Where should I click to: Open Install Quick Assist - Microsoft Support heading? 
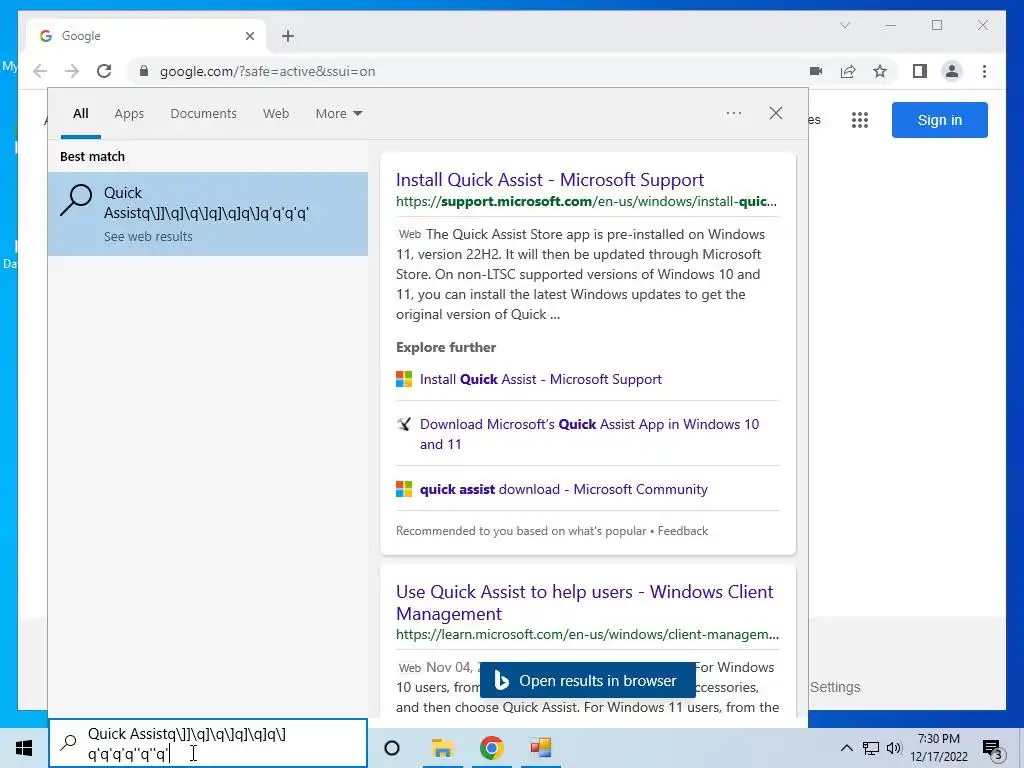pos(550,180)
